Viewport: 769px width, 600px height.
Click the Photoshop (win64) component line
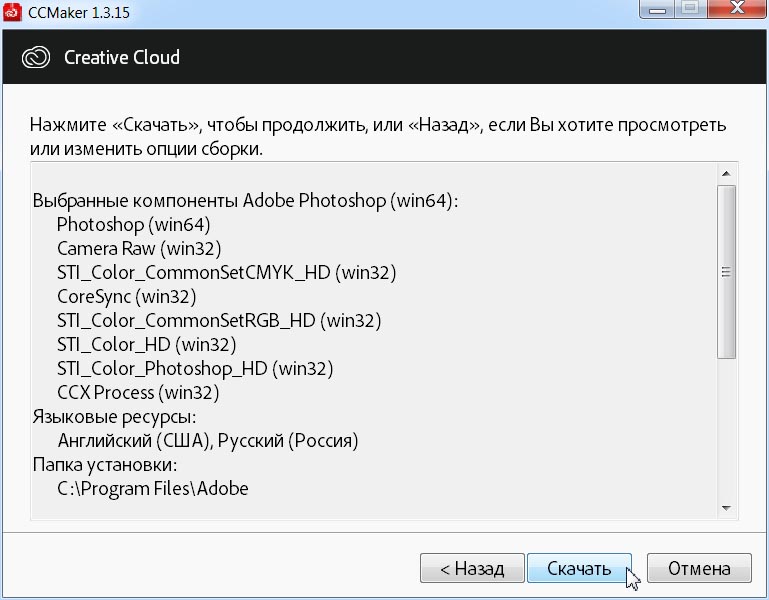tap(133, 224)
